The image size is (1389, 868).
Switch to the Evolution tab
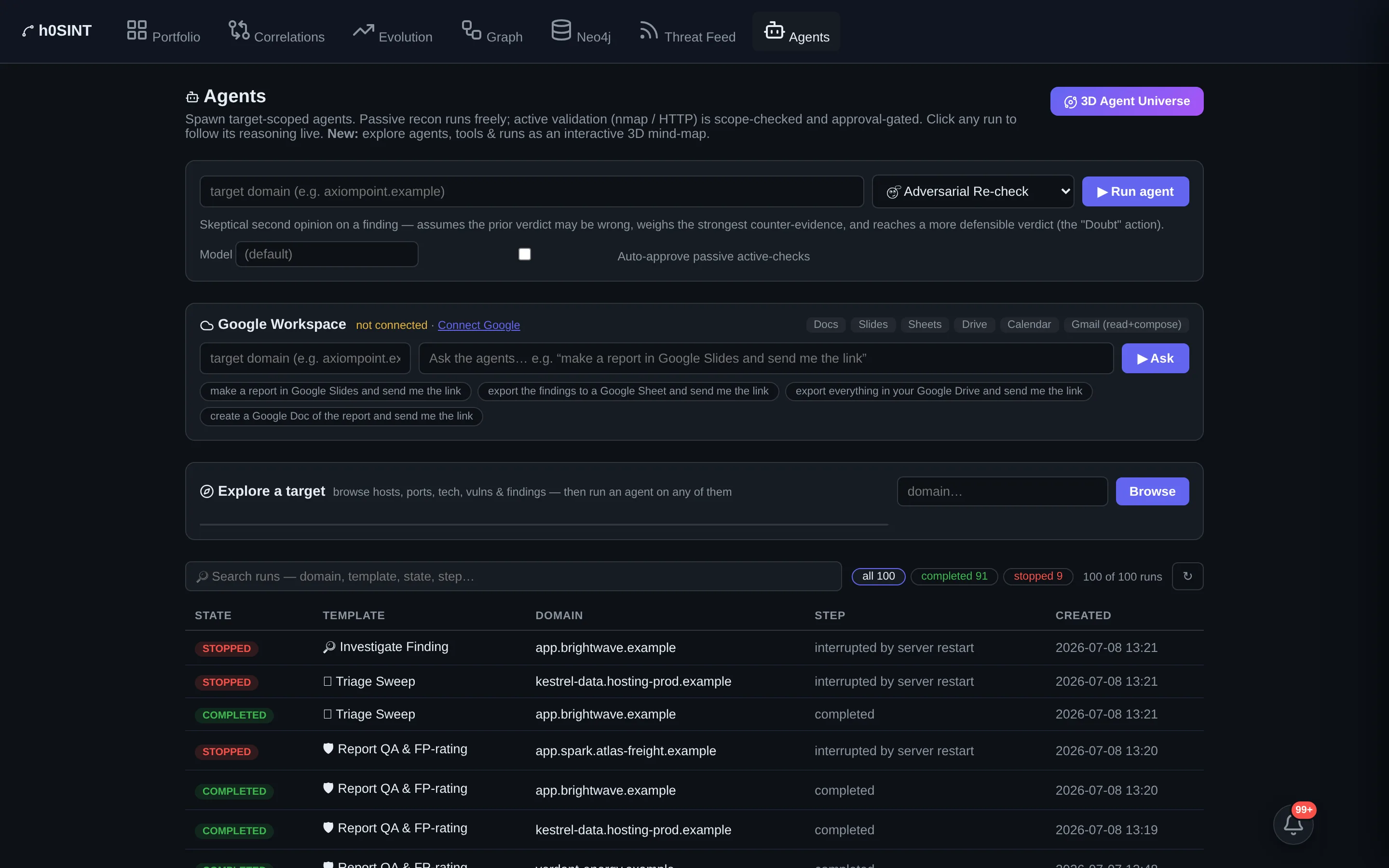pyautogui.click(x=393, y=31)
